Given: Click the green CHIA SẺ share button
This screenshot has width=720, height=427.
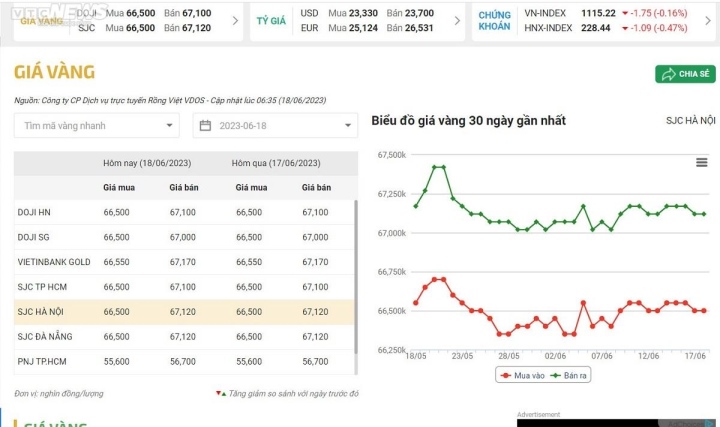Looking at the screenshot, I should point(685,74).
